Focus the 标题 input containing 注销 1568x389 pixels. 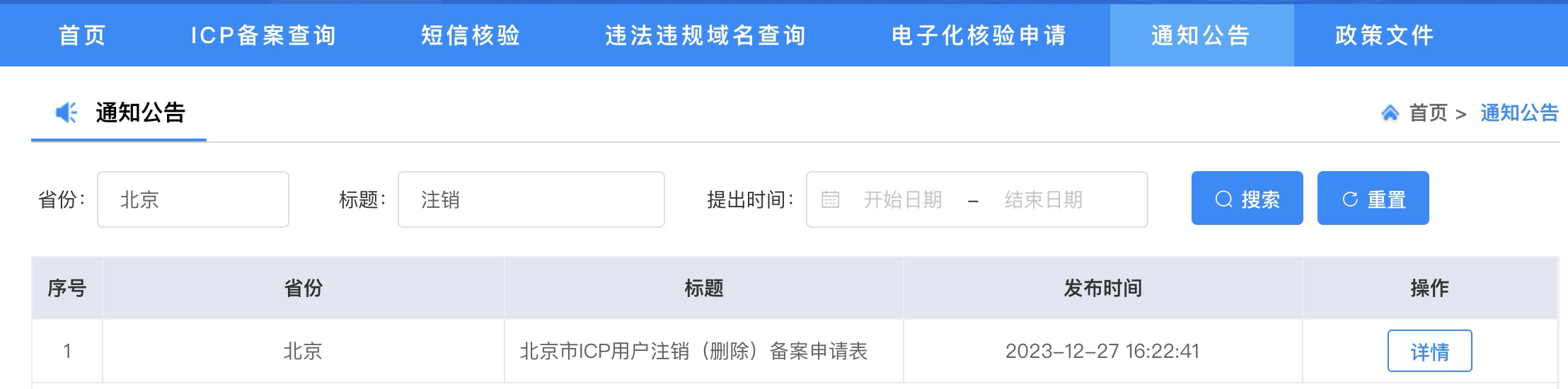(531, 199)
